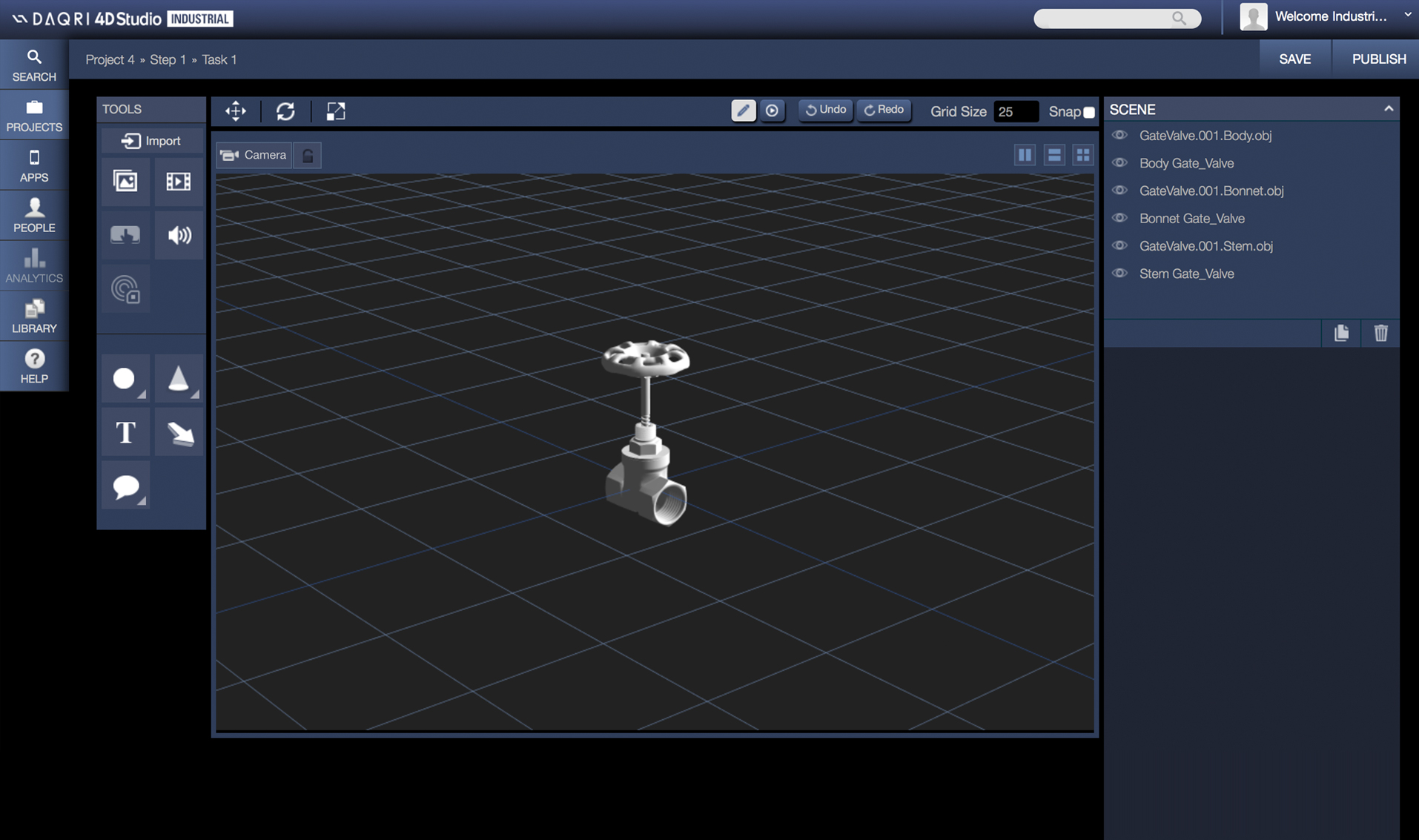Go to Task 1 breadcrumb
Viewport: 1419px width, 840px height.
[219, 59]
